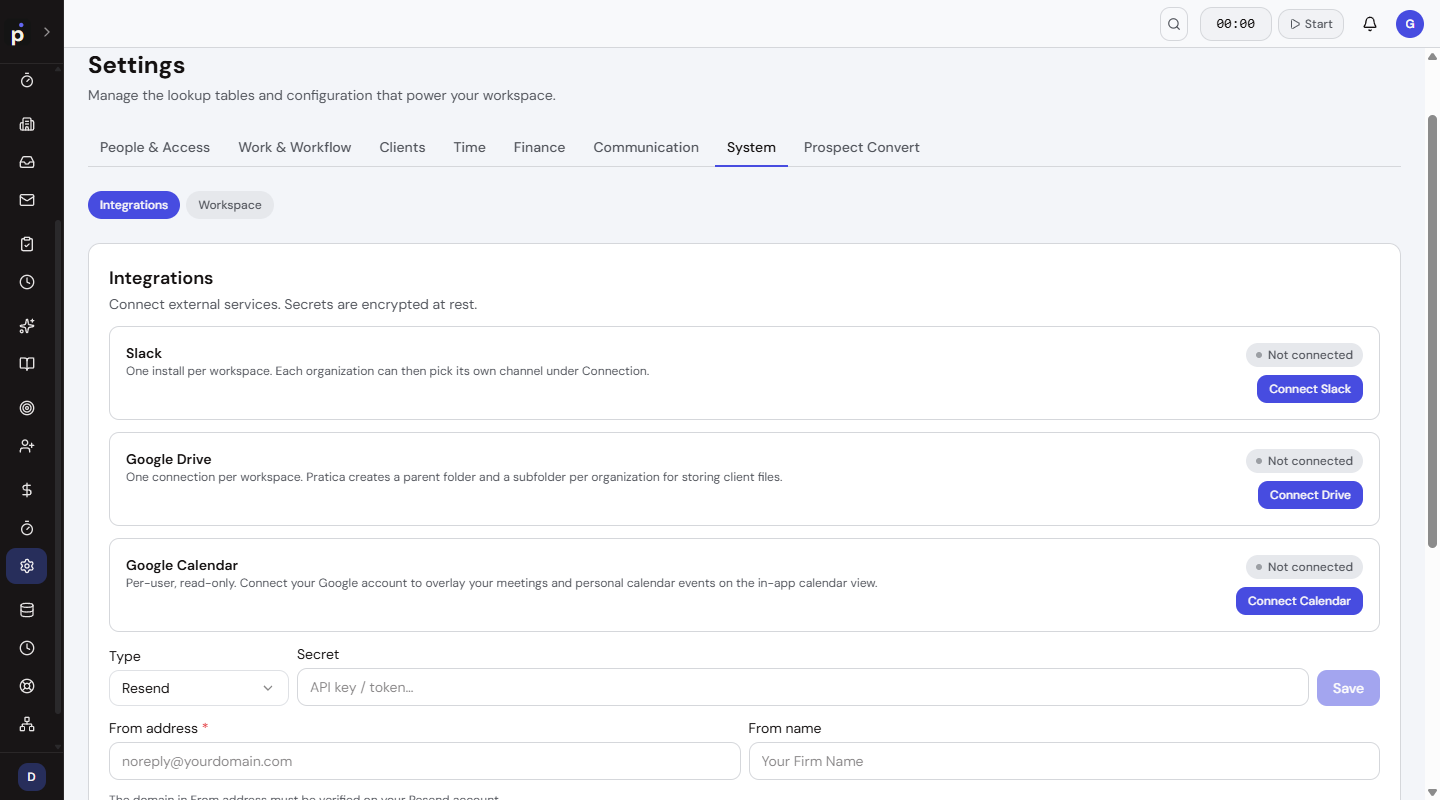
Task: Click the Google Drive Not connected status badge
Action: 1304,461
